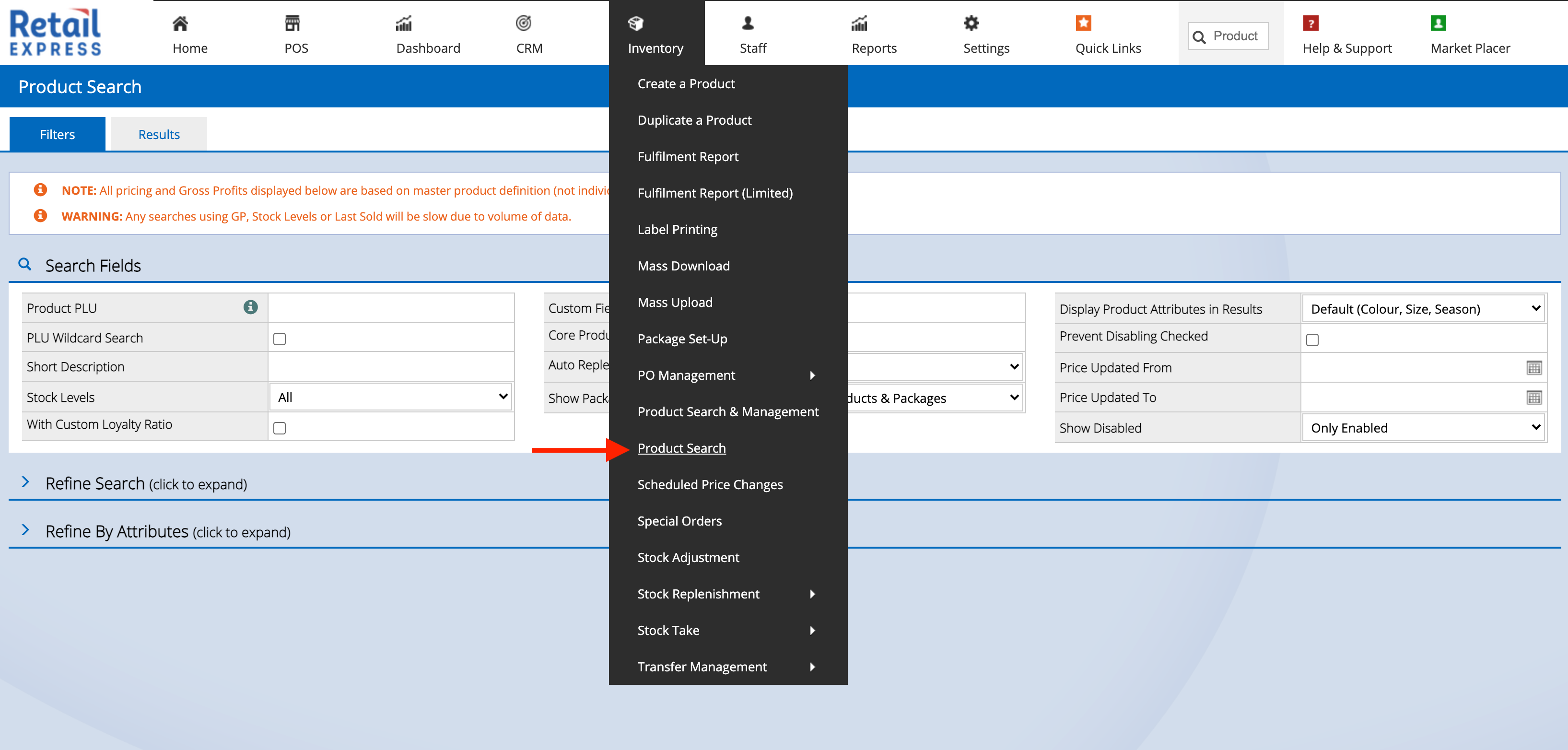Tick the PLU Wildcard Search checkbox
The width and height of the screenshot is (1568, 750).
[x=280, y=339]
